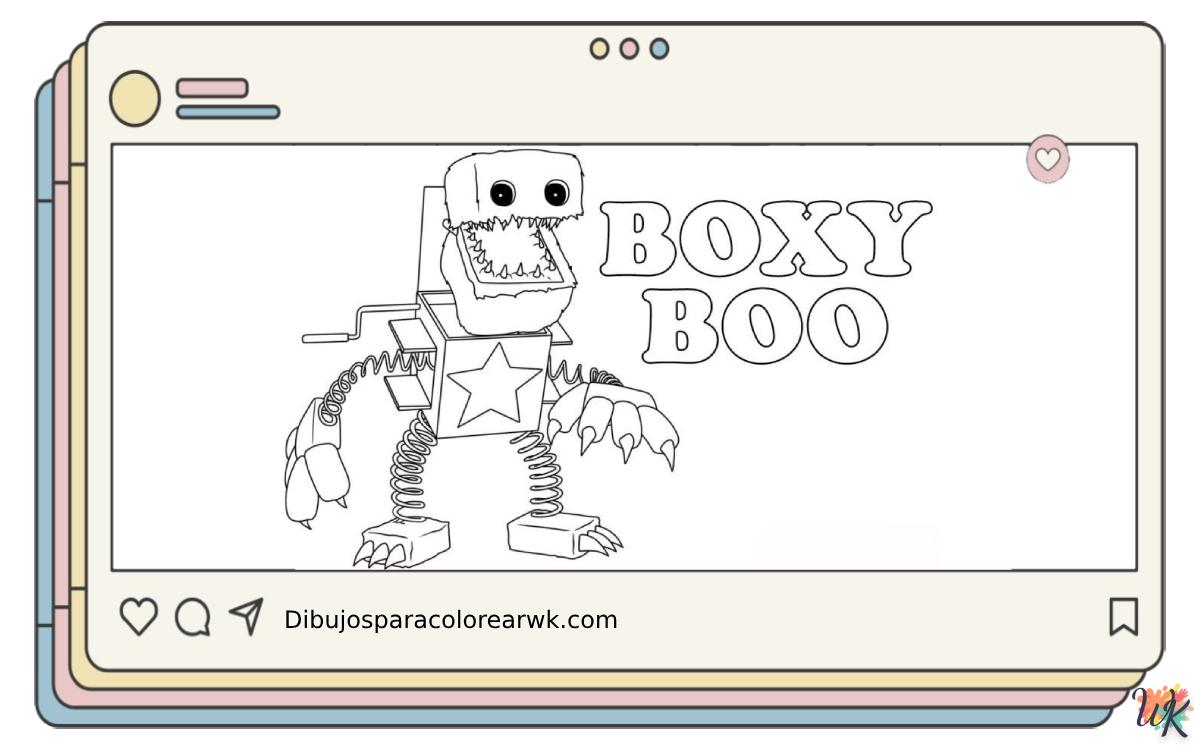Save the post with the bookmark icon
The width and height of the screenshot is (1200, 750).
click(x=1123, y=617)
